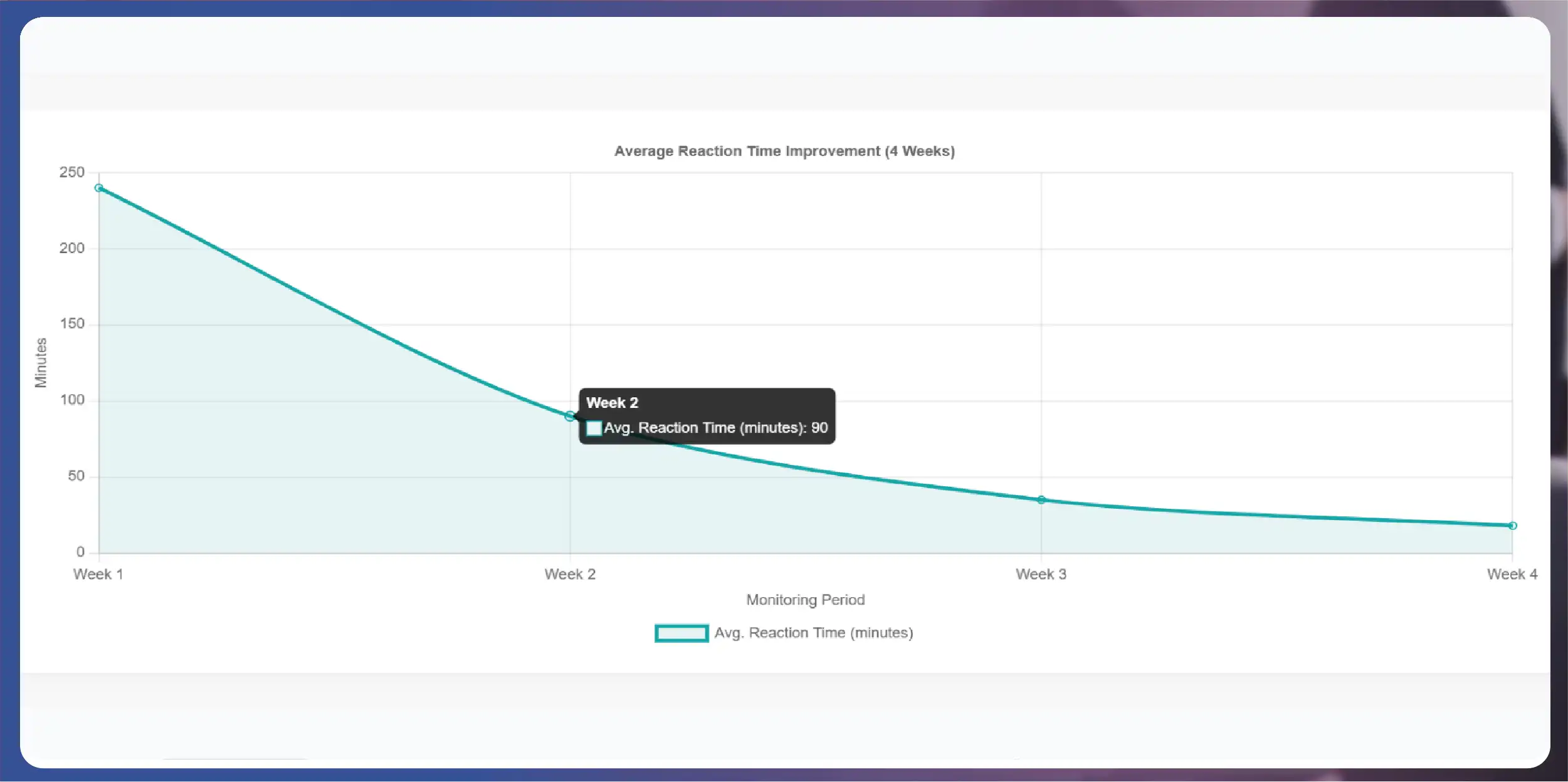This screenshot has width=1568, height=782.
Task: Click the 250 tick on the y-axis
Action: [x=72, y=172]
